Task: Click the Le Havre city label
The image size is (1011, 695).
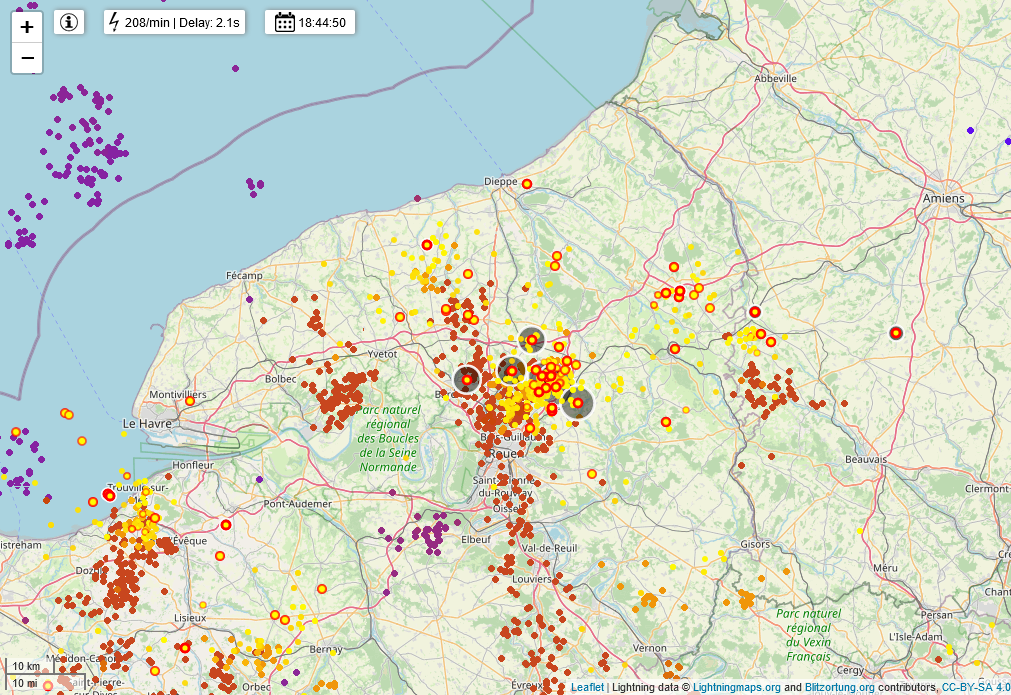Action: tap(147, 424)
